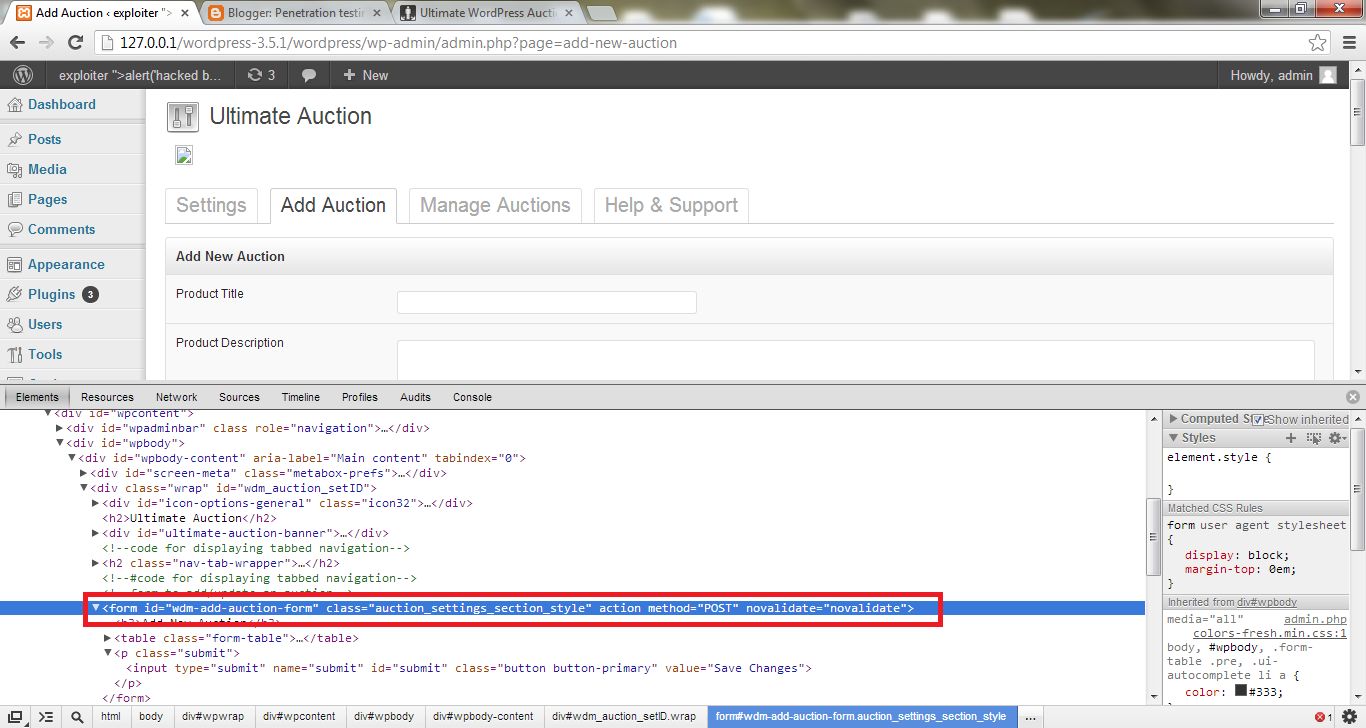Open the Help & Support tab
This screenshot has height=728, width=1366.
pyautogui.click(x=671, y=206)
